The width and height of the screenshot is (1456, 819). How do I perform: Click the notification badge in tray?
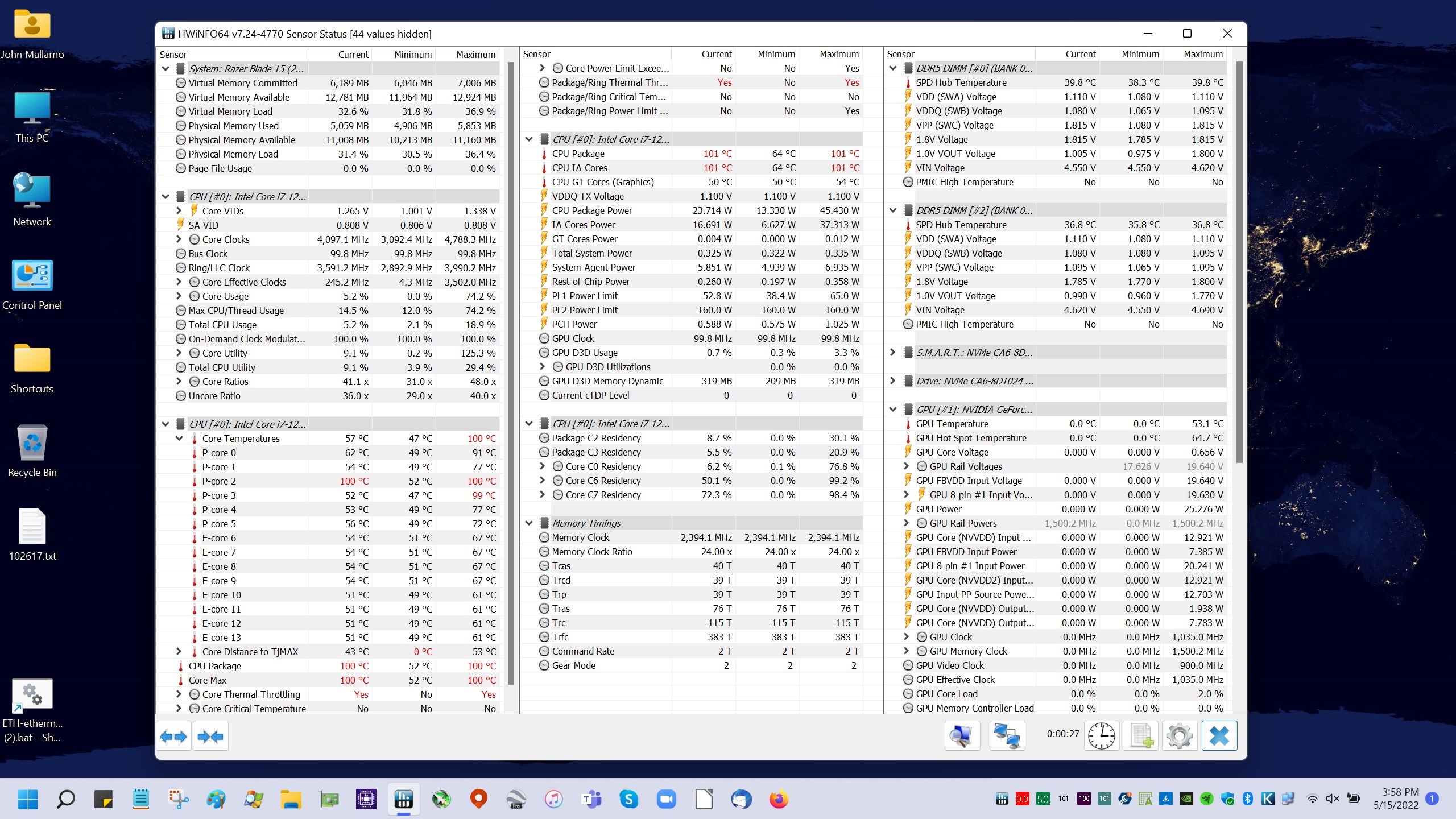tap(1433, 799)
